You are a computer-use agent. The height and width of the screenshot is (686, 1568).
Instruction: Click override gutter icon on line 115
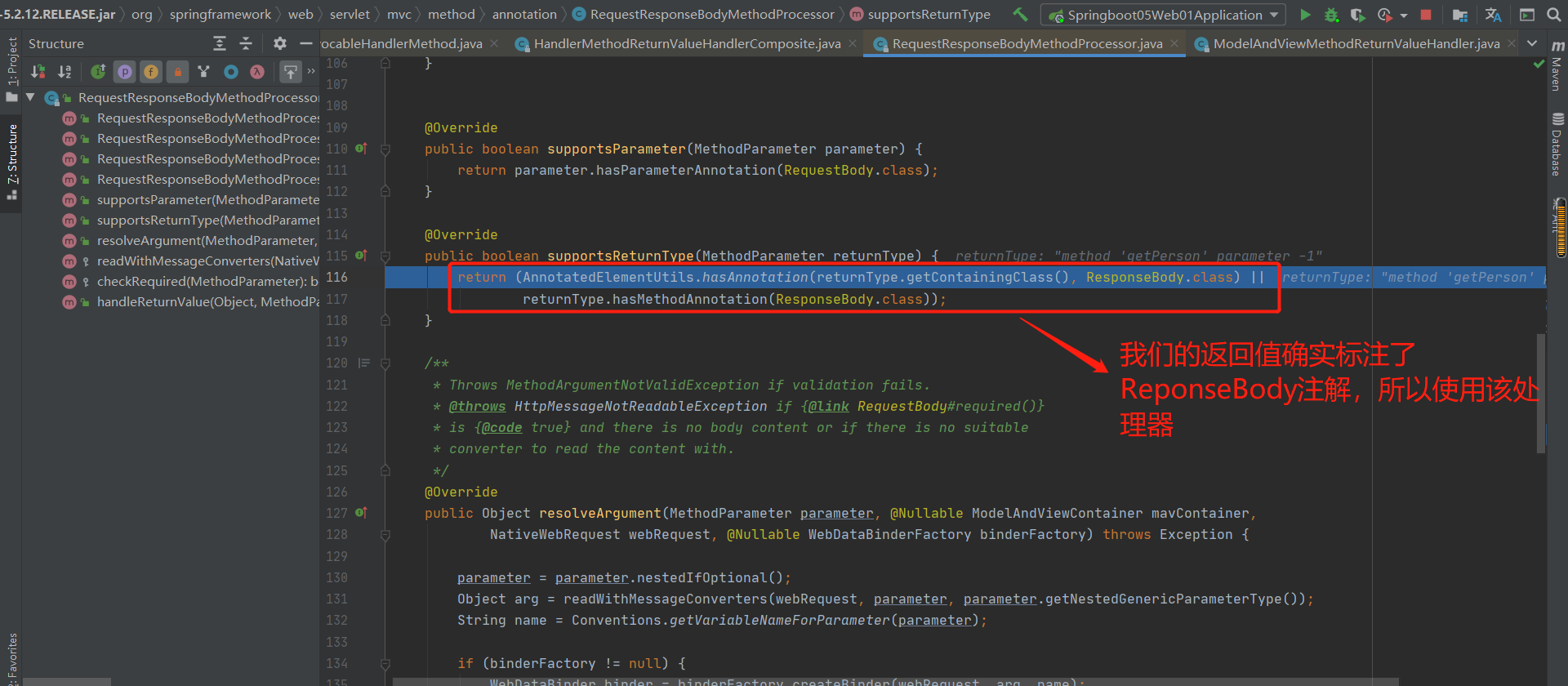(361, 256)
